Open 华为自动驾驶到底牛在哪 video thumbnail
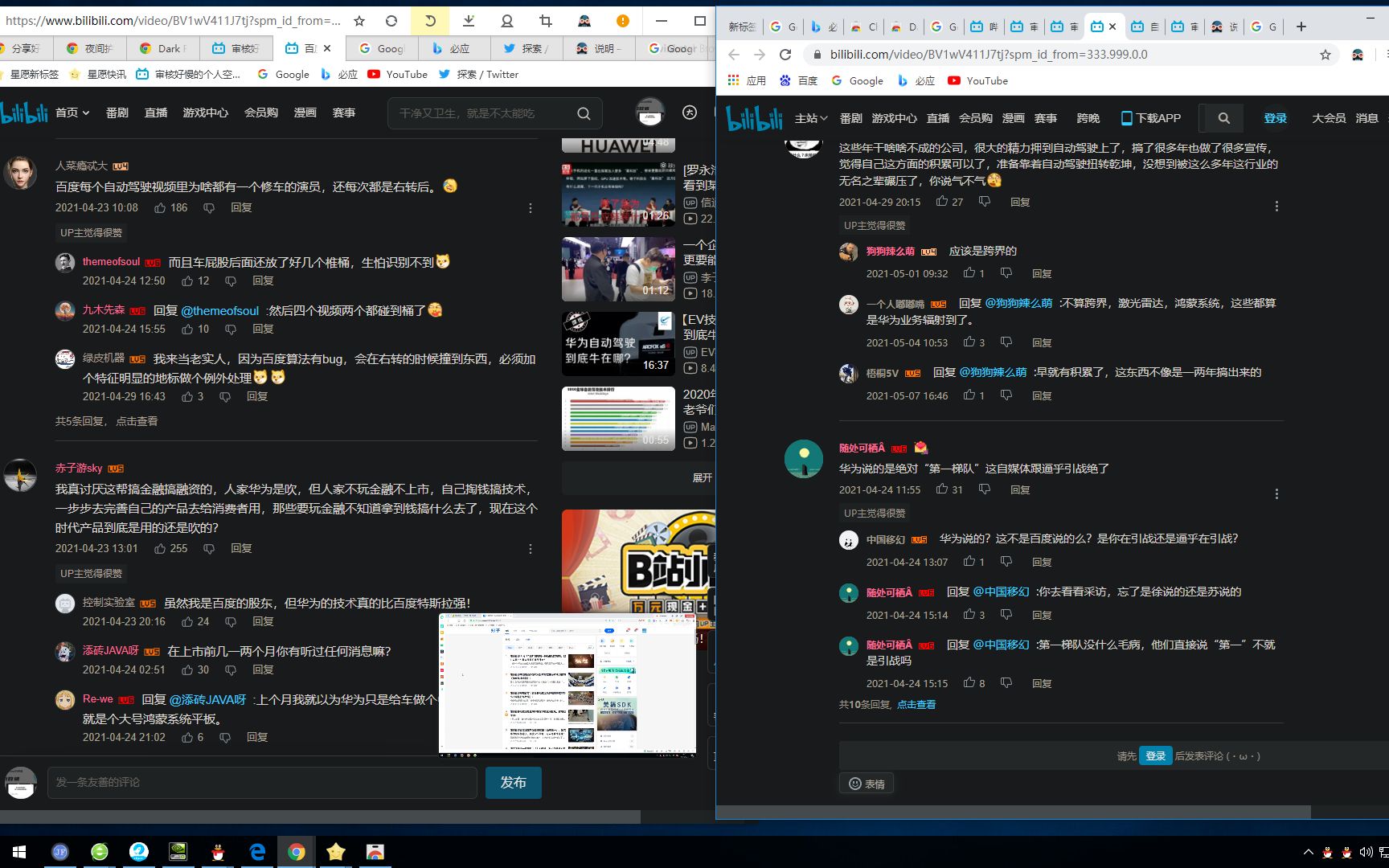 tap(618, 344)
